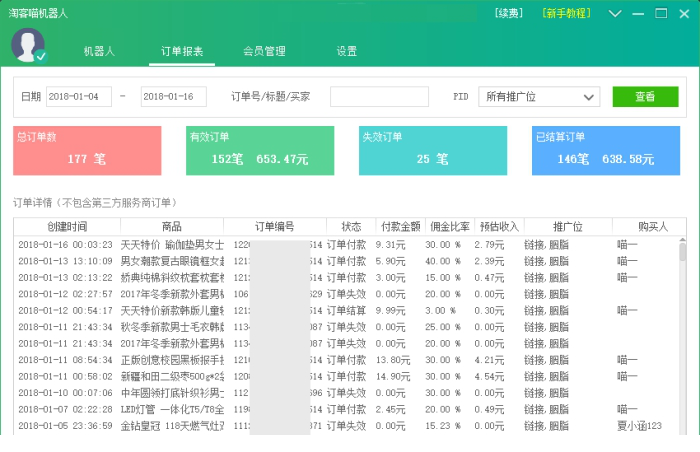Image resolution: width=700 pixels, height=452 pixels.
Task: Click the order list scrollbar thumb
Action: (683, 252)
